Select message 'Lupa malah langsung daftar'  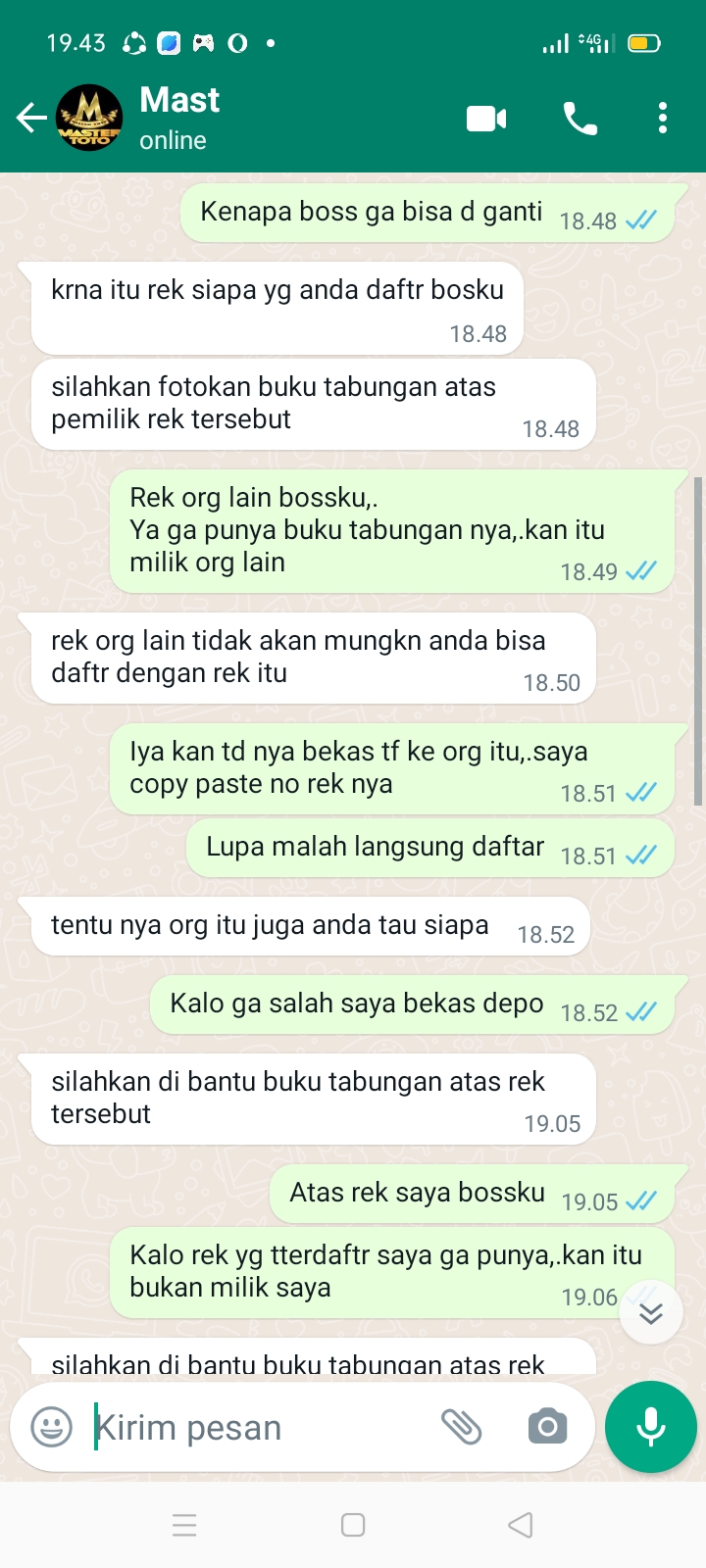pyautogui.click(x=429, y=848)
